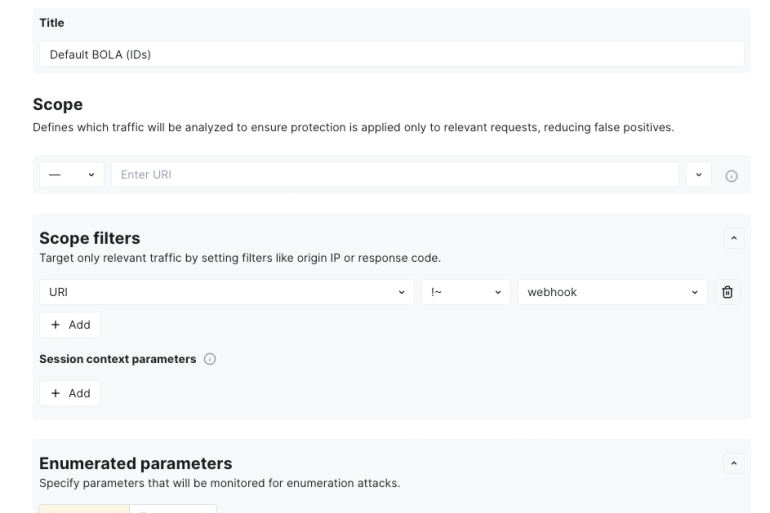Viewport: 770px width, 513px height.
Task: Open the !~ operator dropdown
Action: pyautogui.click(x=467, y=292)
